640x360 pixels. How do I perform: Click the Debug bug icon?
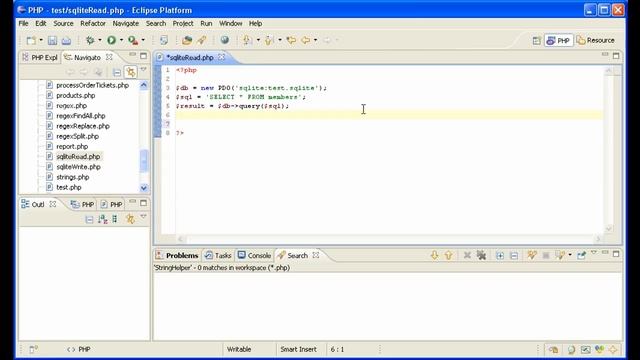(90, 40)
